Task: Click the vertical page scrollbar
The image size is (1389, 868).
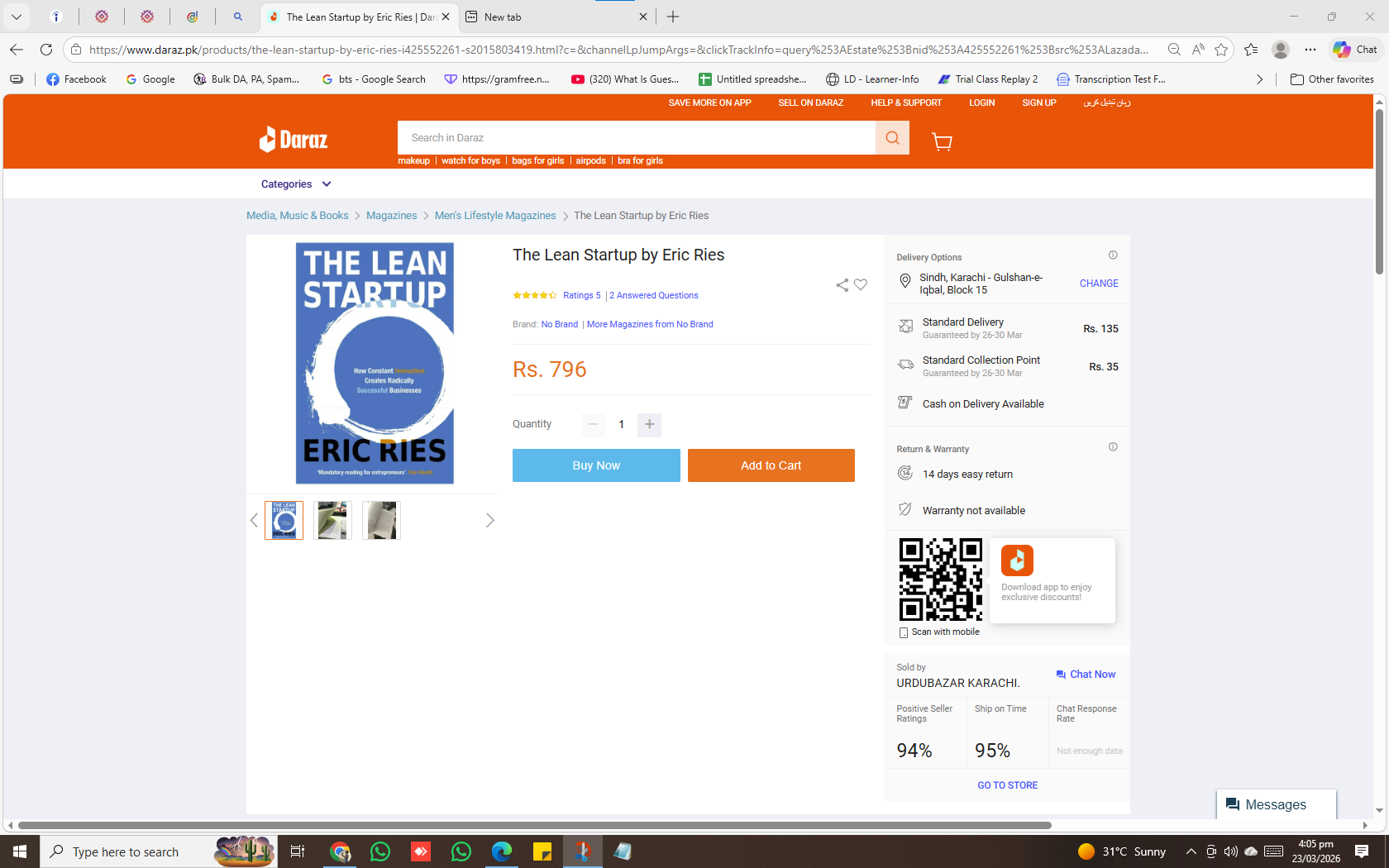Action: click(x=1379, y=192)
